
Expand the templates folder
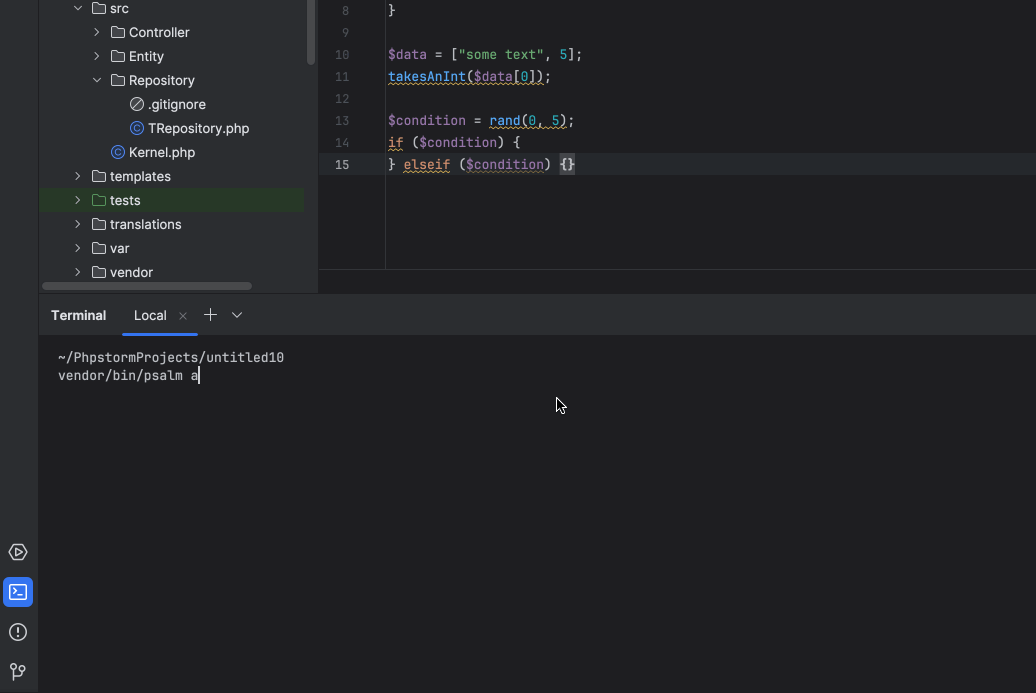(78, 176)
